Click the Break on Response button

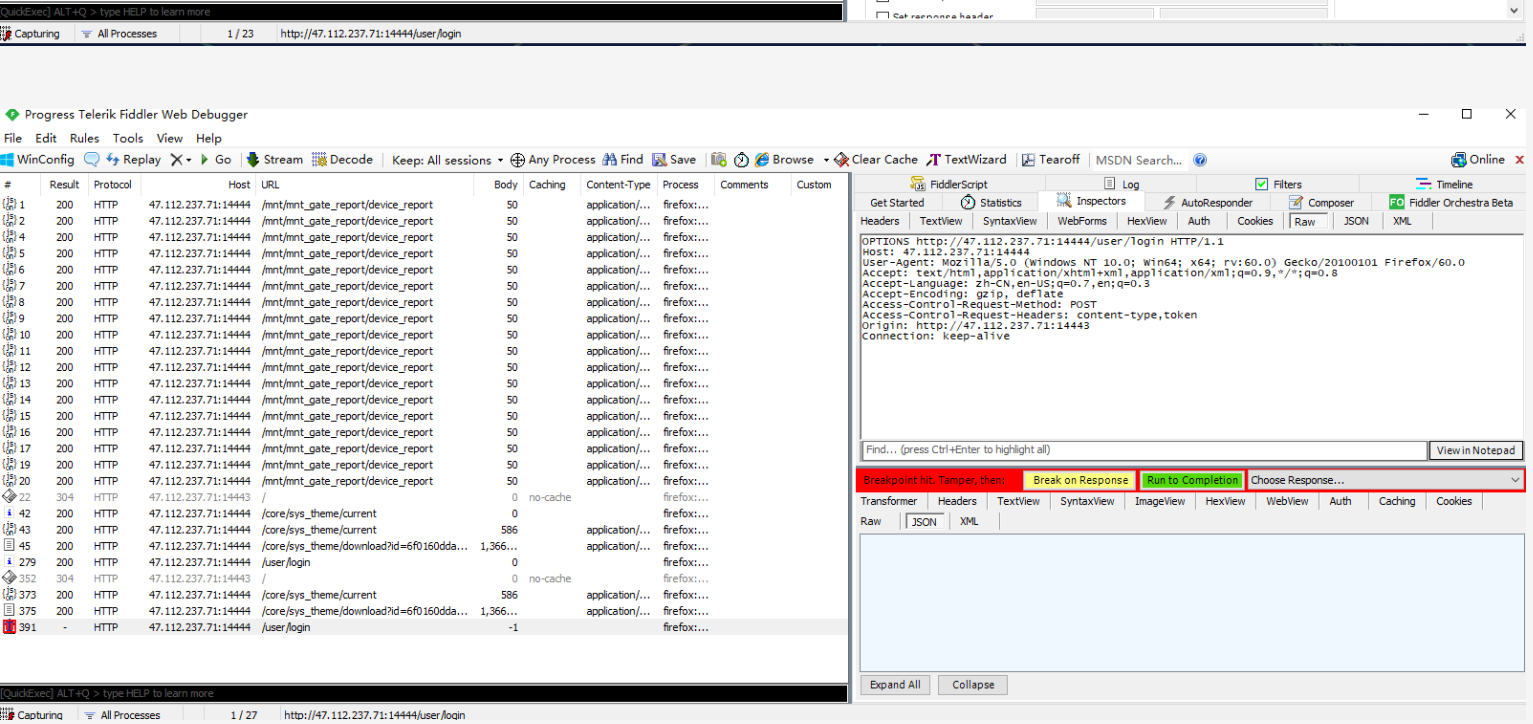coord(1080,480)
